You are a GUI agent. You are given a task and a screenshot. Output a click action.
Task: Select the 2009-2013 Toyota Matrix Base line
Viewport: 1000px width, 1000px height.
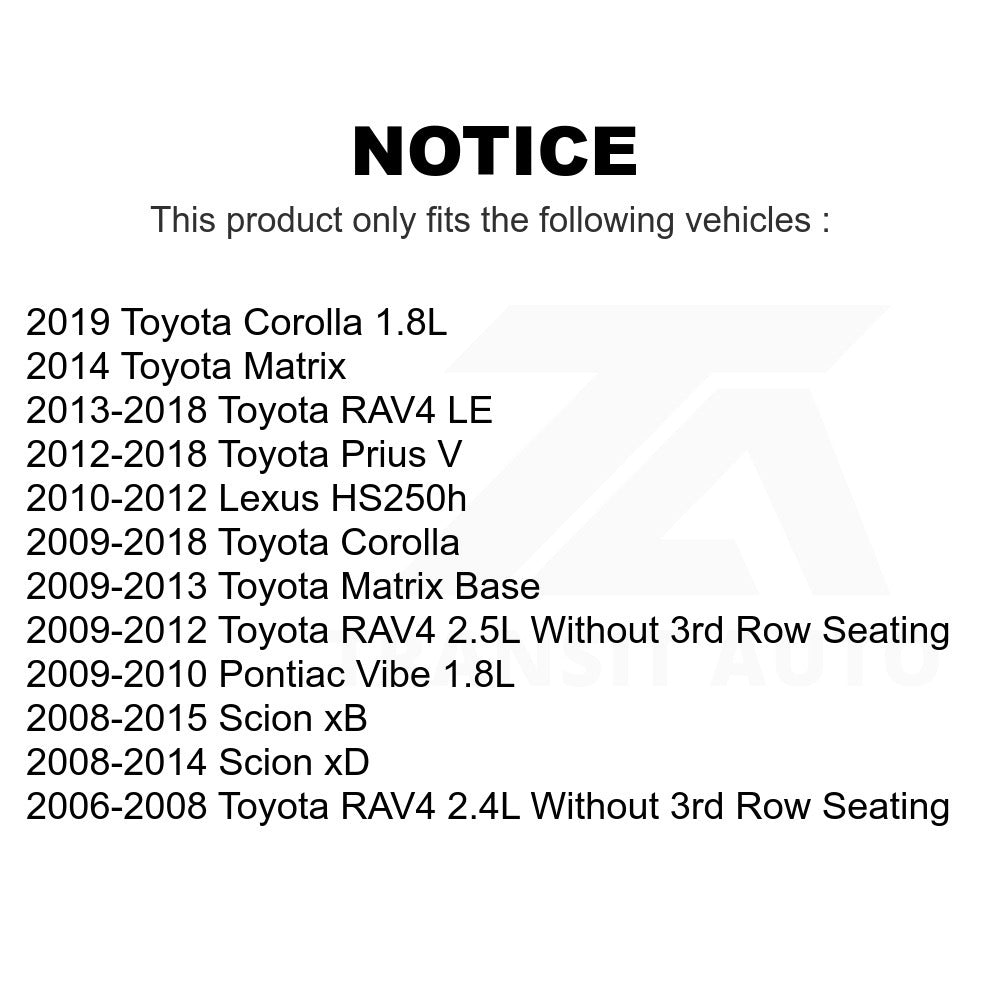(x=283, y=586)
